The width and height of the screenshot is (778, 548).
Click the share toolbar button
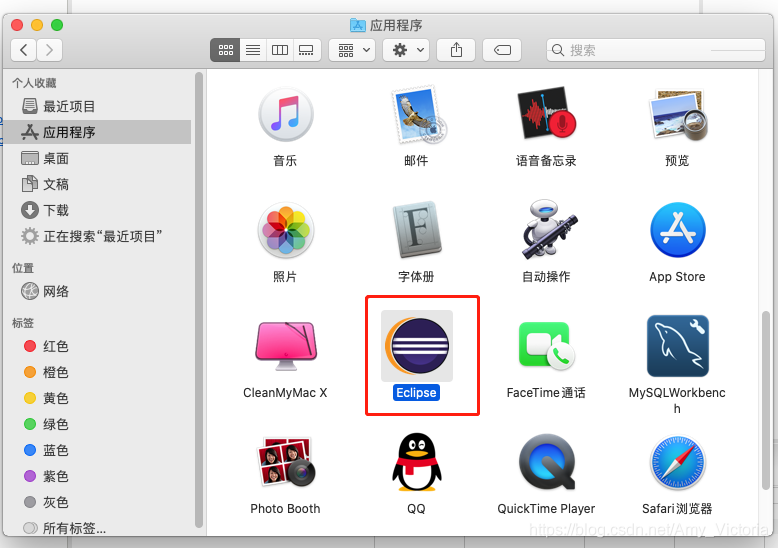456,50
